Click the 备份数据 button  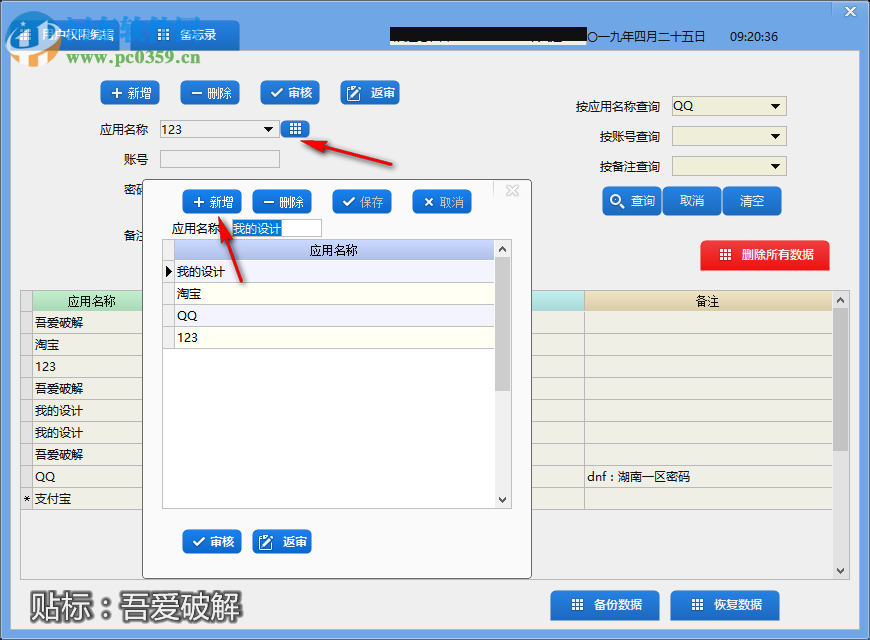(x=604, y=605)
